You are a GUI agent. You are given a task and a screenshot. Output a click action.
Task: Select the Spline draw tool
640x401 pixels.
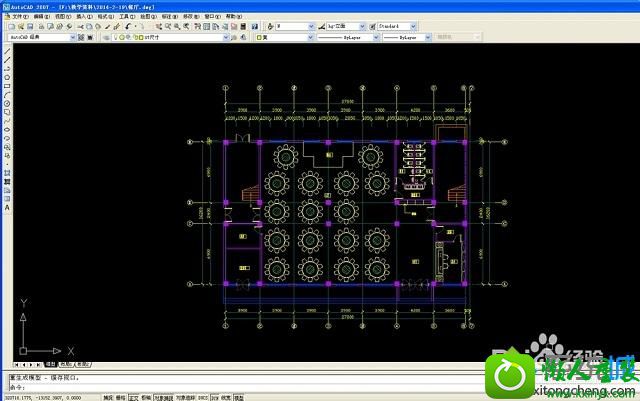point(7,121)
